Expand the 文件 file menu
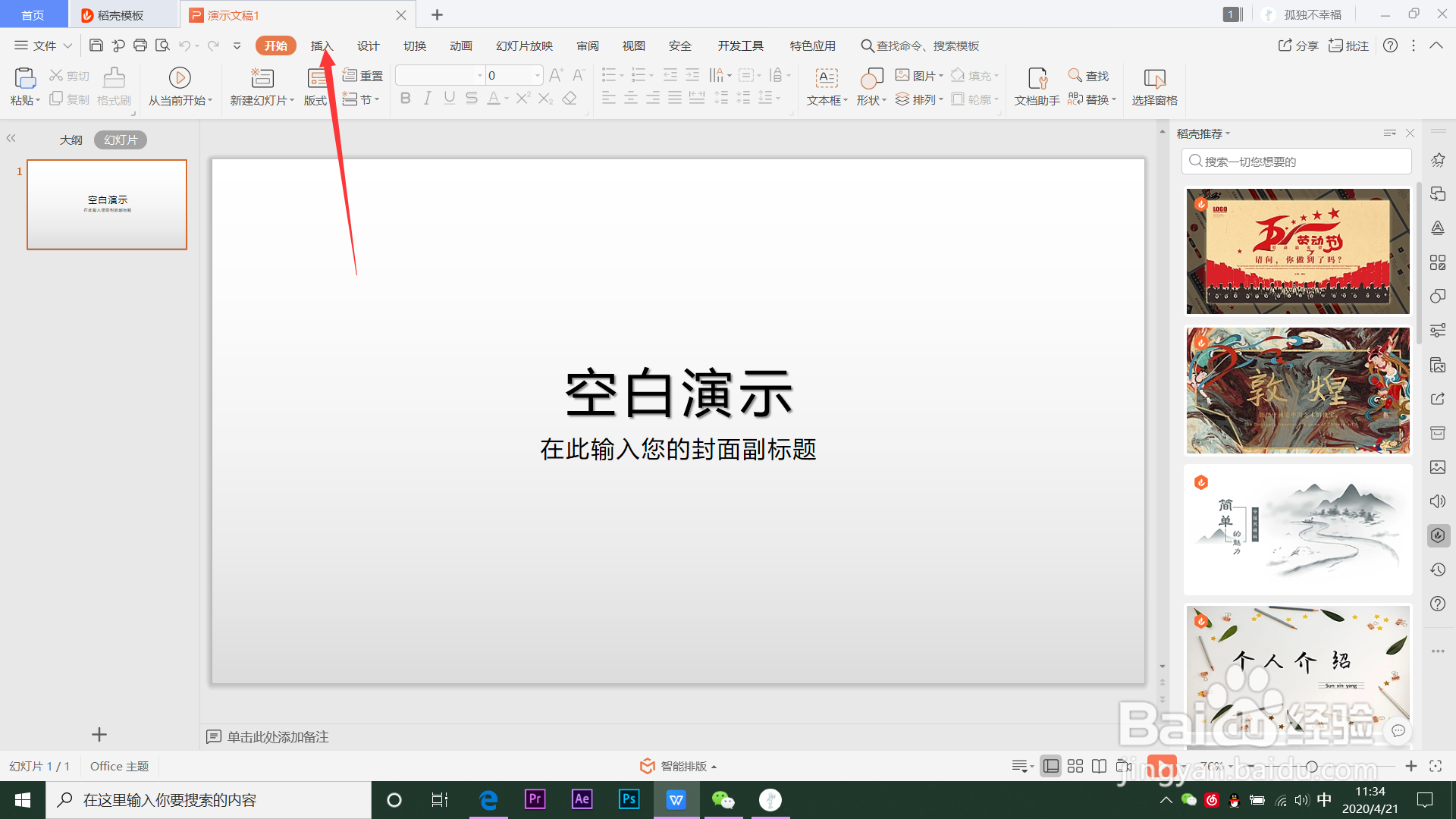 point(44,45)
